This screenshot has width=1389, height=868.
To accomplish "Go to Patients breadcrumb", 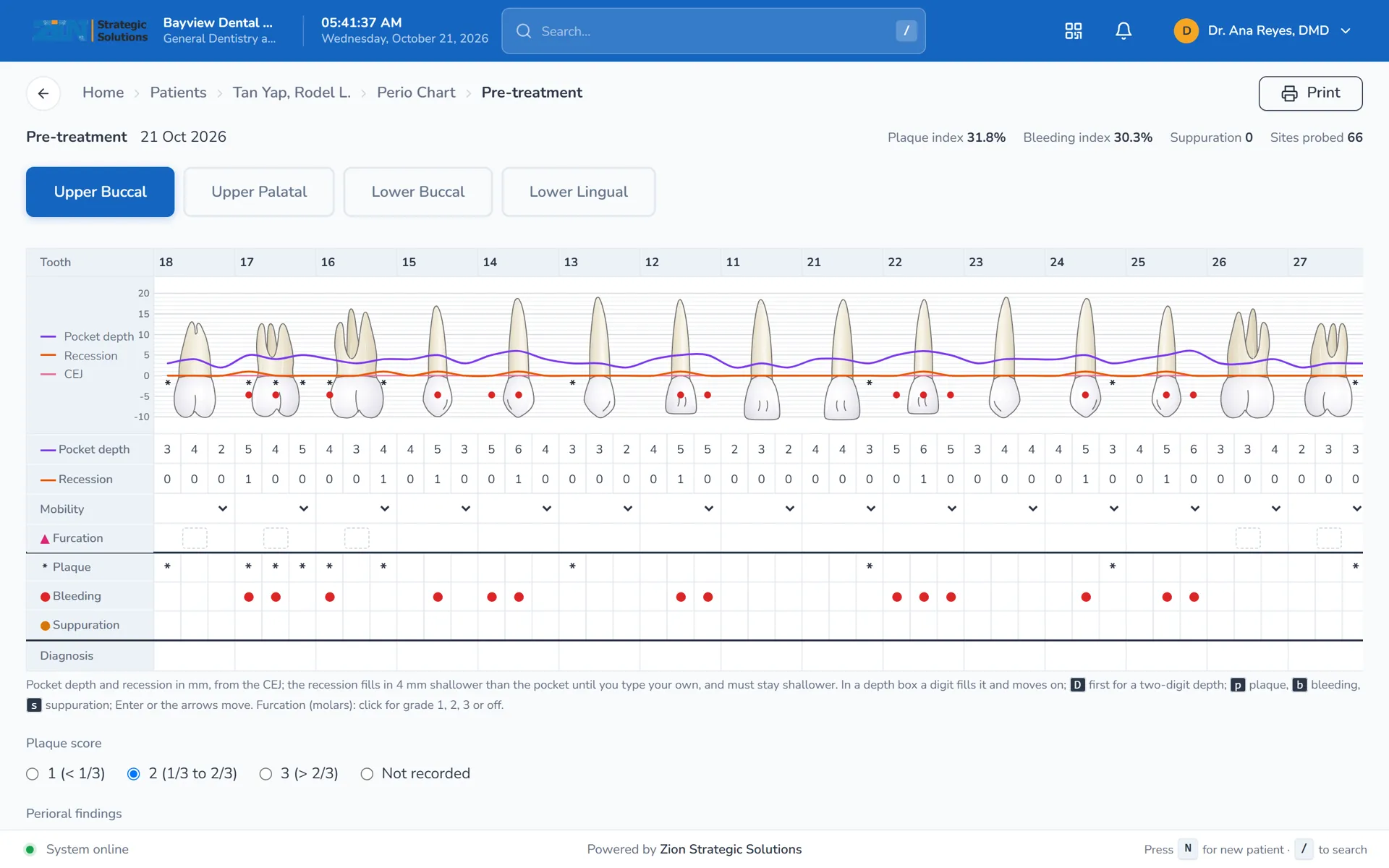I will click(178, 93).
